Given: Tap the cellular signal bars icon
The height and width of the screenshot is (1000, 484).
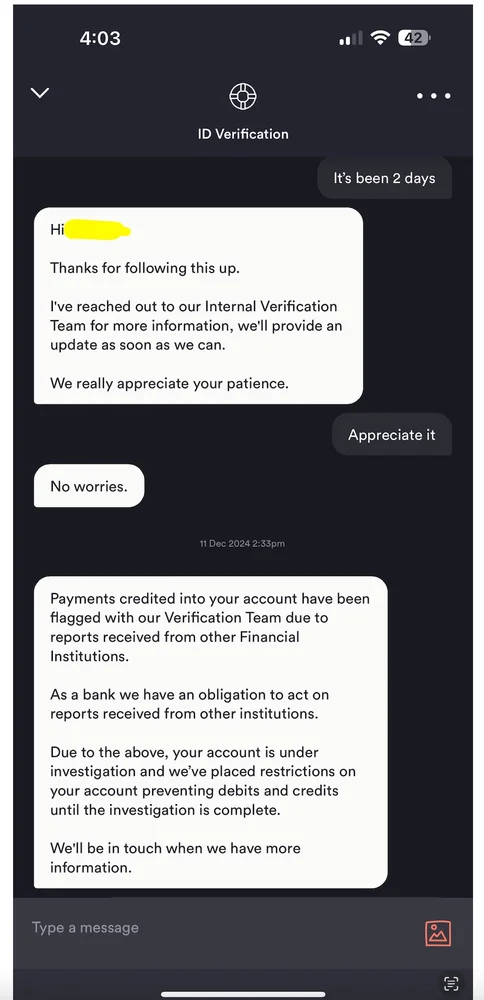Looking at the screenshot, I should 351,39.
